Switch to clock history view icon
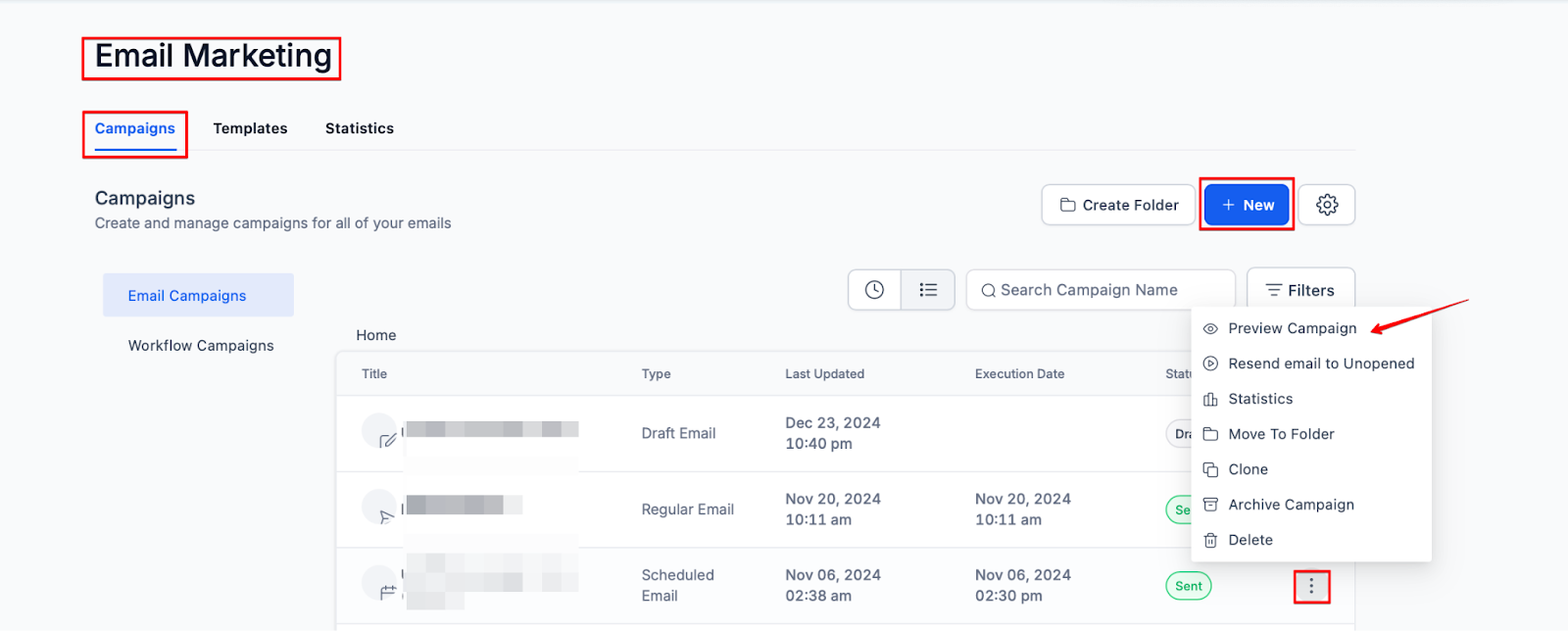The width and height of the screenshot is (1568, 631). point(874,290)
